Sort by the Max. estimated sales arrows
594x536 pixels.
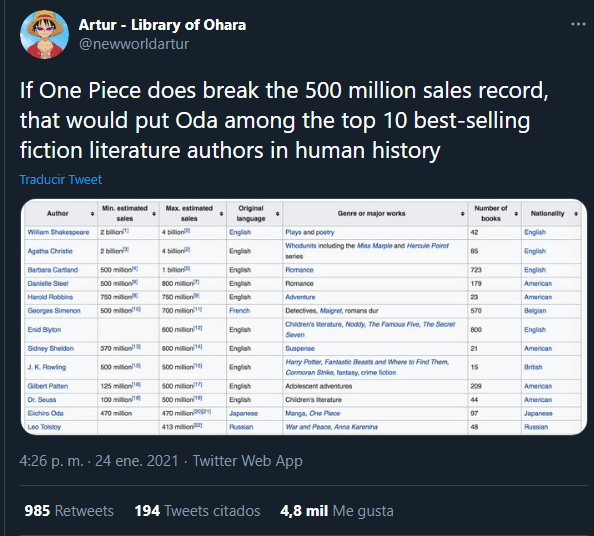click(221, 214)
